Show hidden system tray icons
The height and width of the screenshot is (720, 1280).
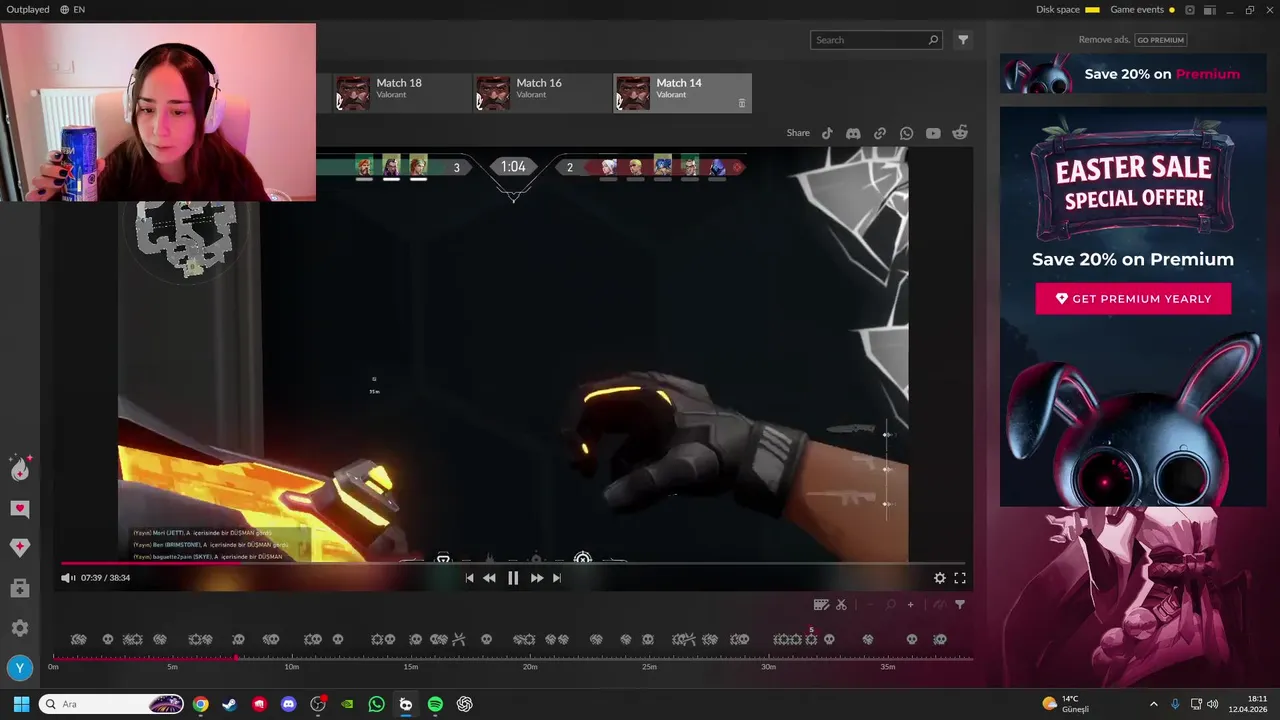[x=1153, y=704]
